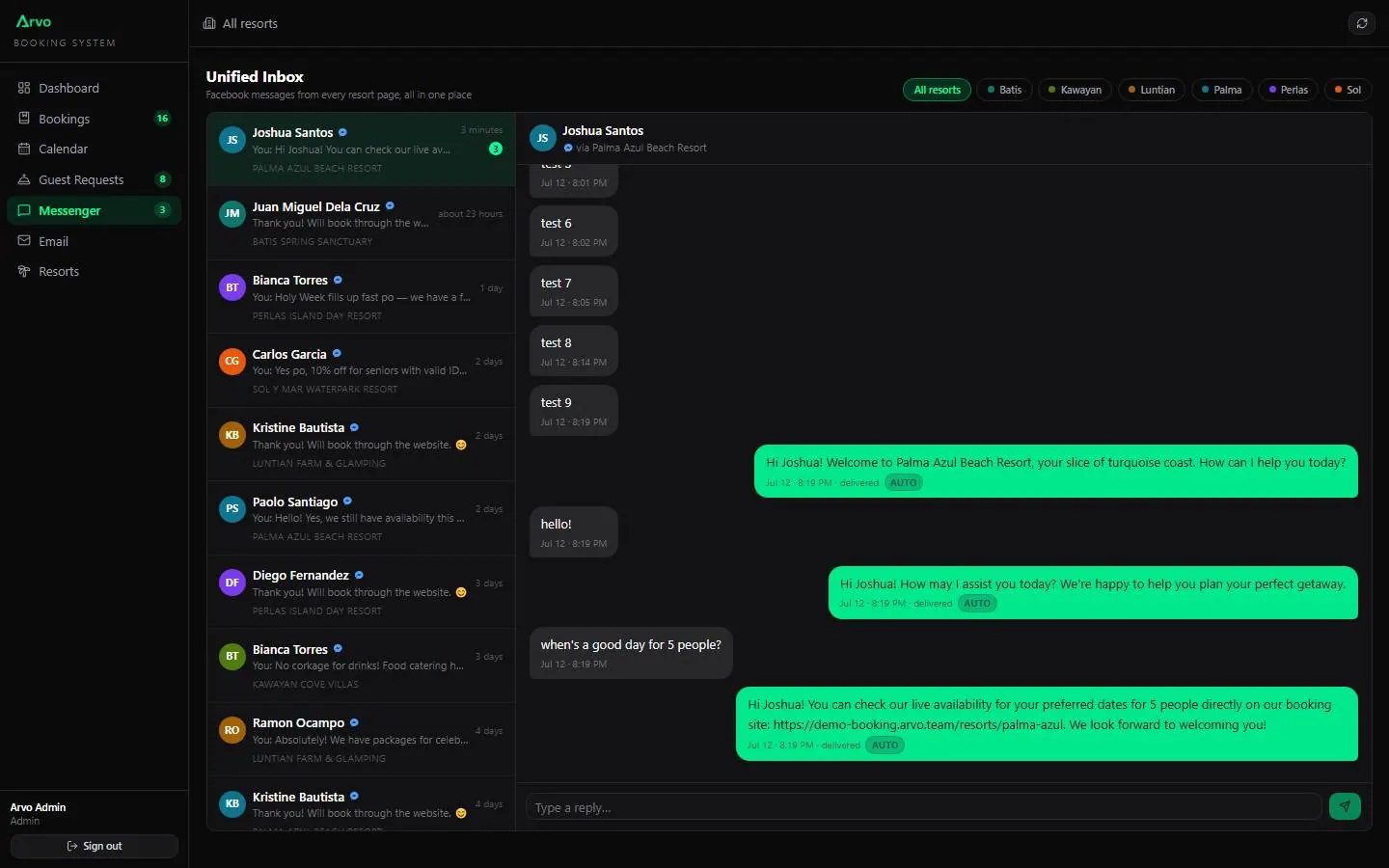
Task: Select the All resorts filter chip
Action: point(937,90)
